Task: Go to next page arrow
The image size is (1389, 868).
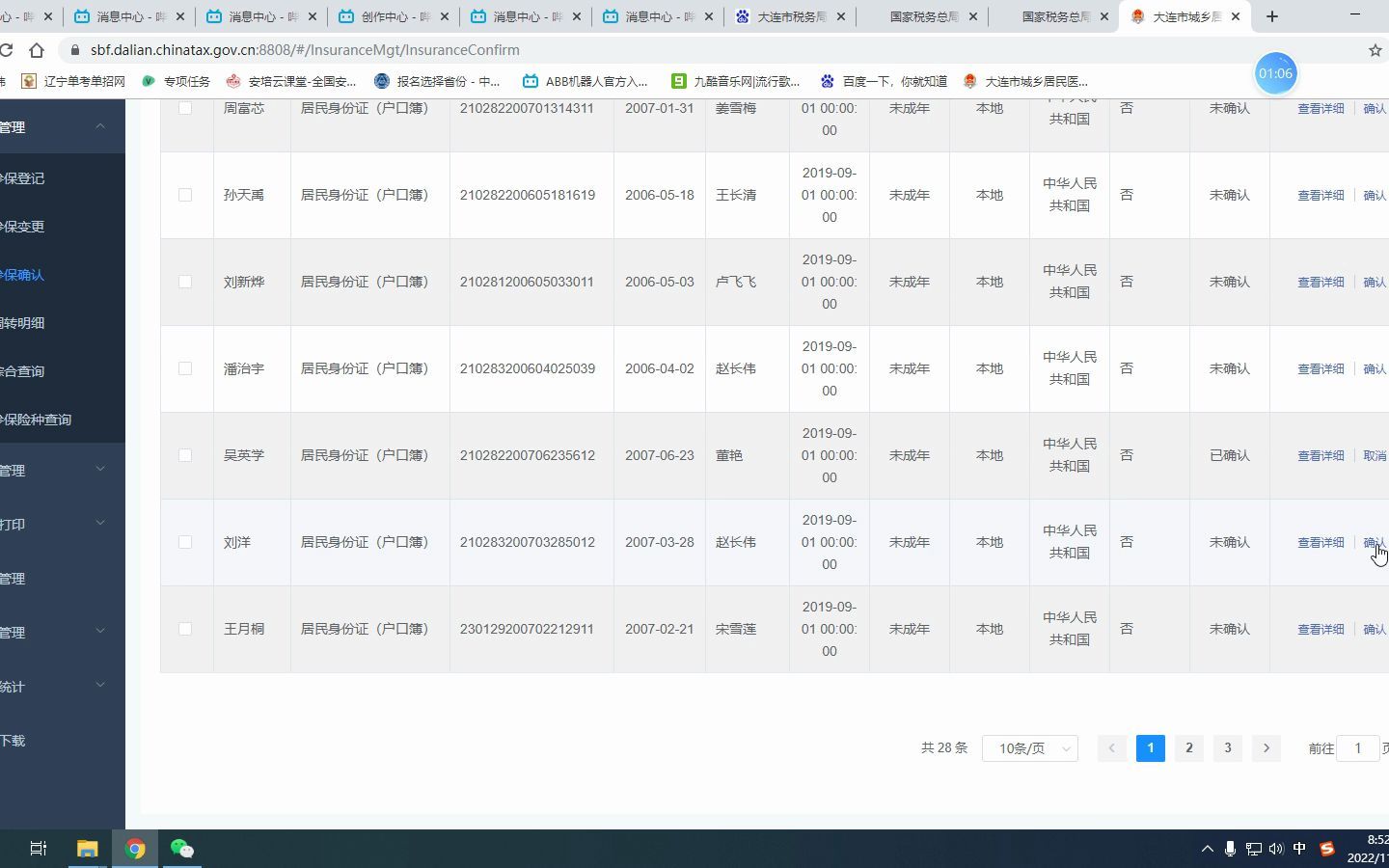Action: pyautogui.click(x=1266, y=748)
